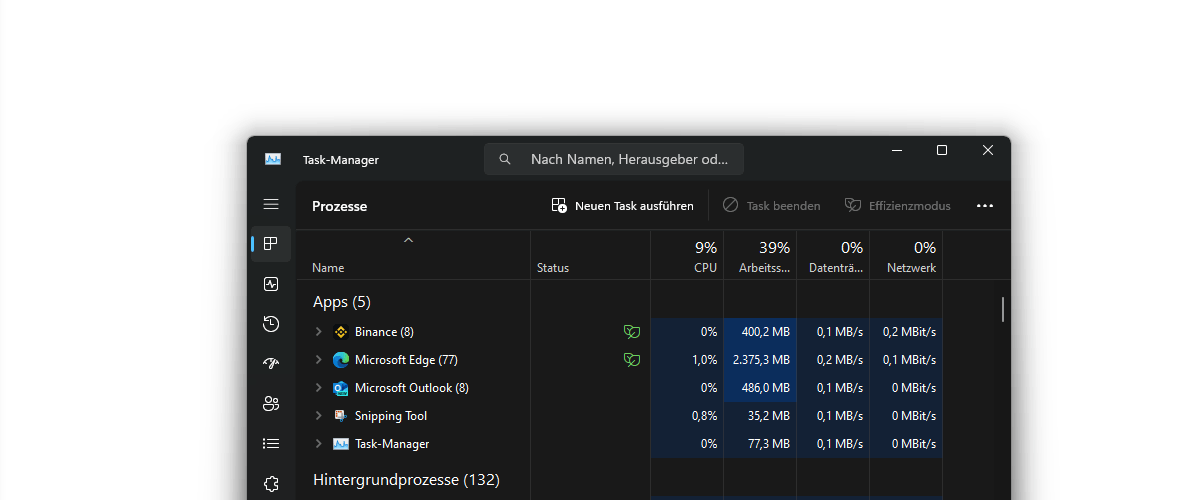
Task: Open the Services puzzle icon in sidebar
Action: coord(271,484)
